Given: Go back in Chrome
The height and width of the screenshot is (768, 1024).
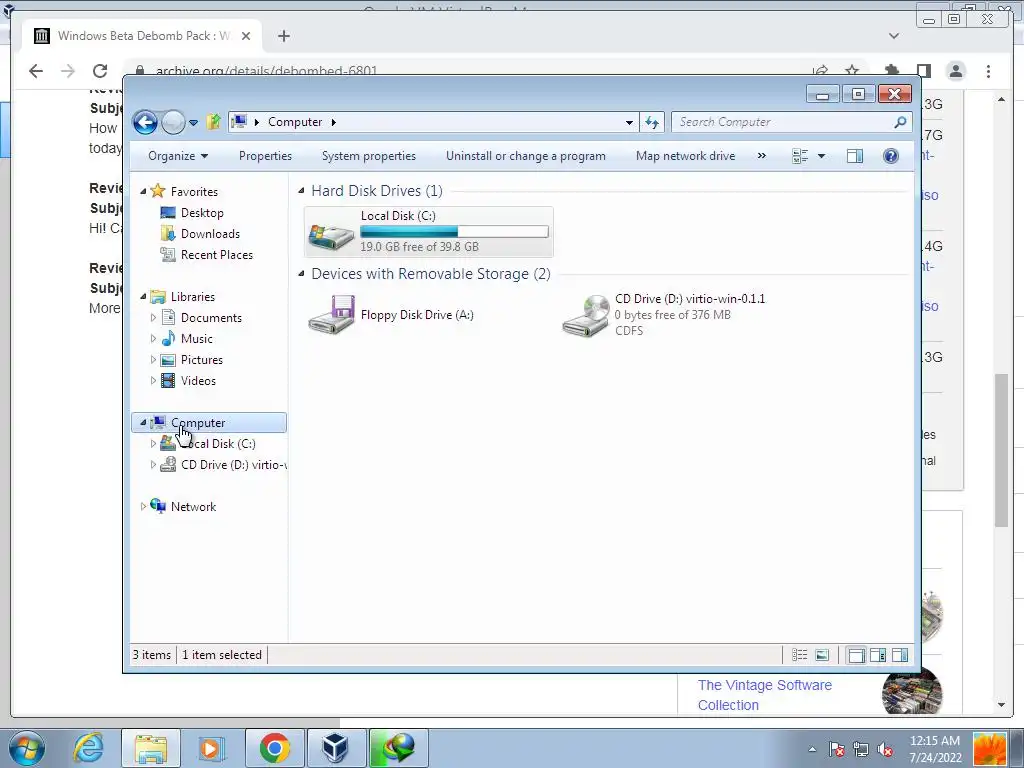Looking at the screenshot, I should [x=36, y=71].
